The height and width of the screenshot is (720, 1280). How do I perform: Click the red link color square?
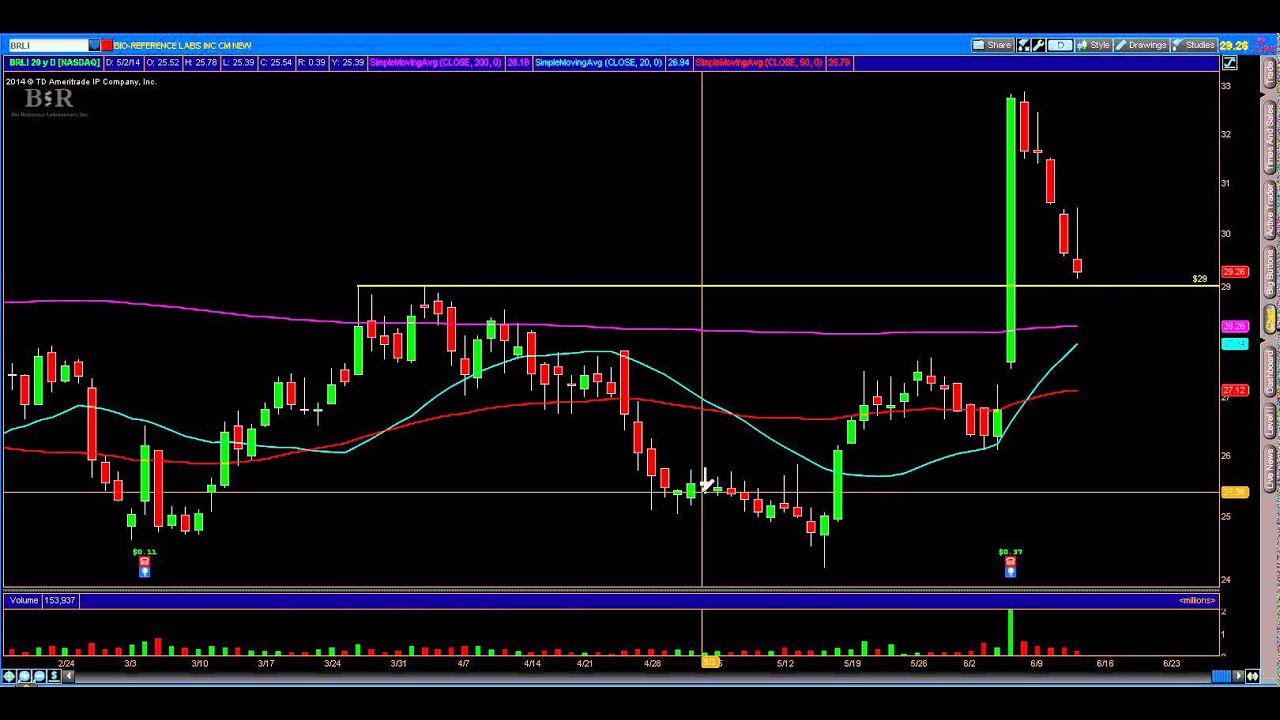click(x=107, y=45)
